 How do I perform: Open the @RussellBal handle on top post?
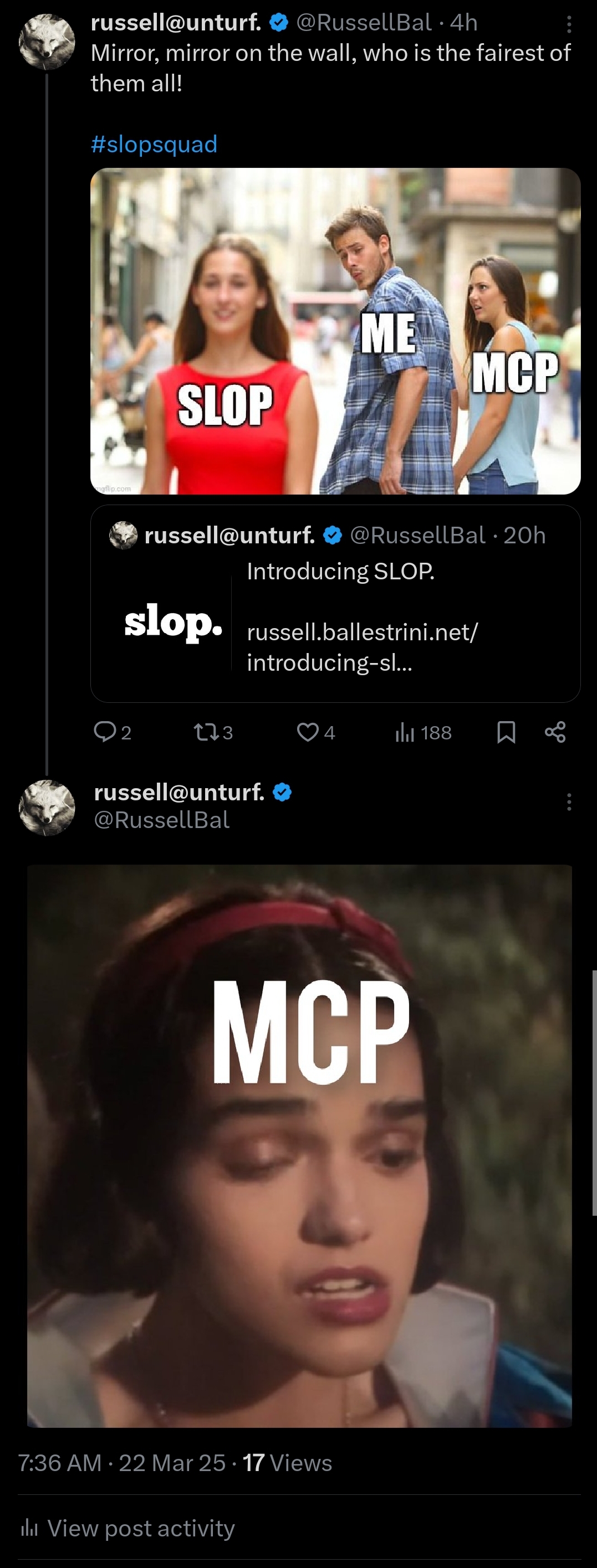[364, 23]
